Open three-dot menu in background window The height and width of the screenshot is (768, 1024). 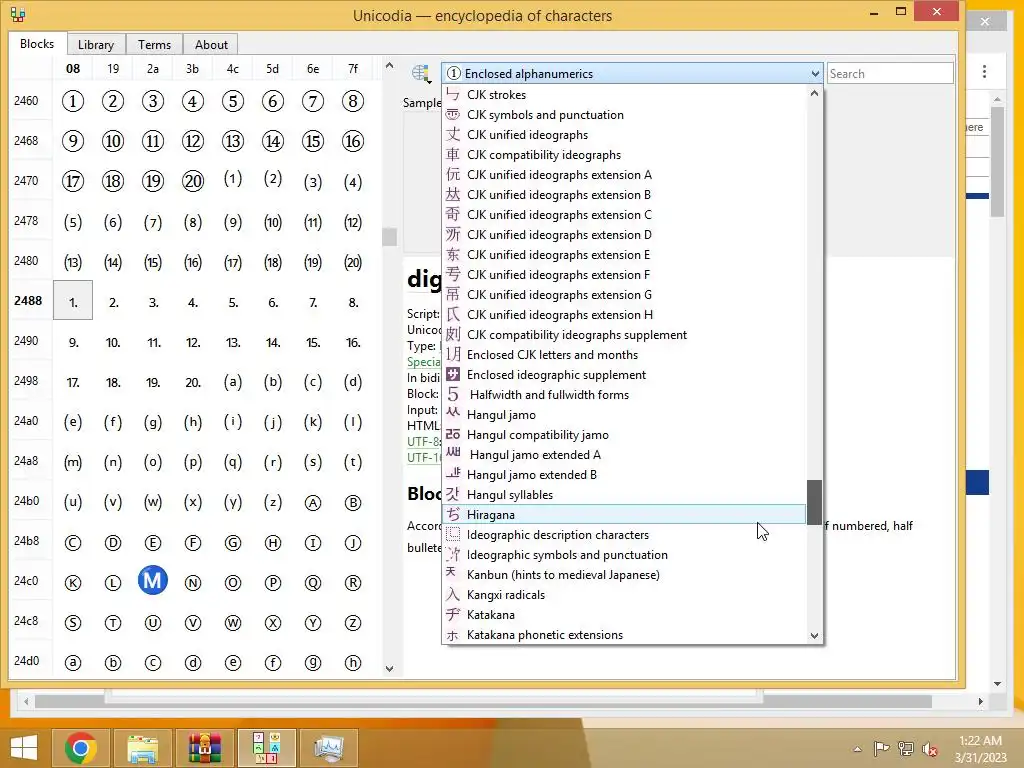point(984,72)
